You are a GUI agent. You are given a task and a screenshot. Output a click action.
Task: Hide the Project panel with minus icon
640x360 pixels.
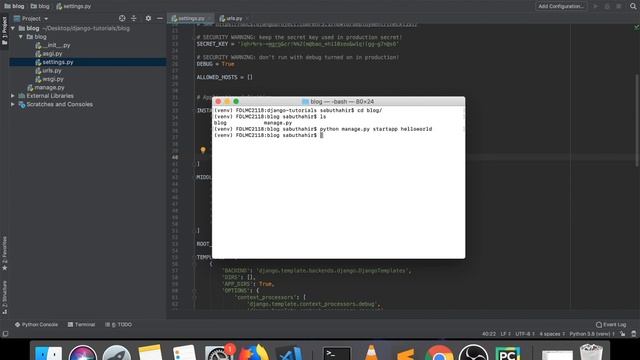[160, 18]
